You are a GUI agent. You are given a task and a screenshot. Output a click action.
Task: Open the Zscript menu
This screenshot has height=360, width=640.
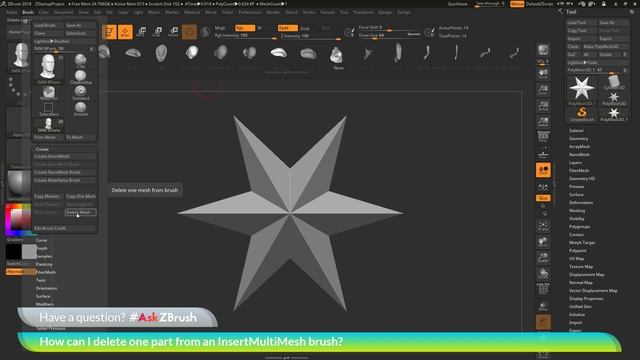404,12
